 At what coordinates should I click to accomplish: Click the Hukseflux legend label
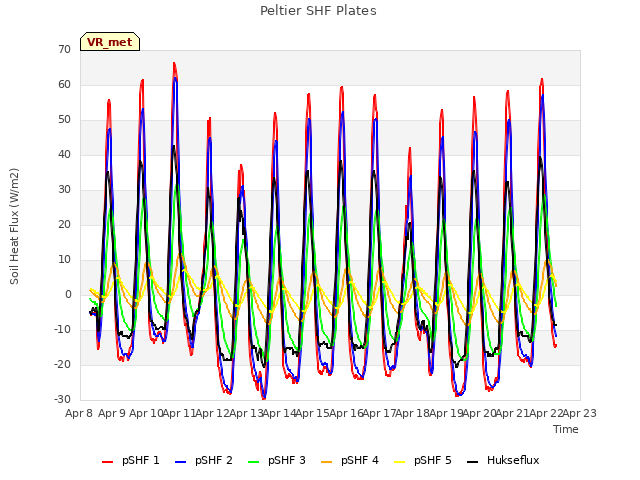tap(513, 460)
